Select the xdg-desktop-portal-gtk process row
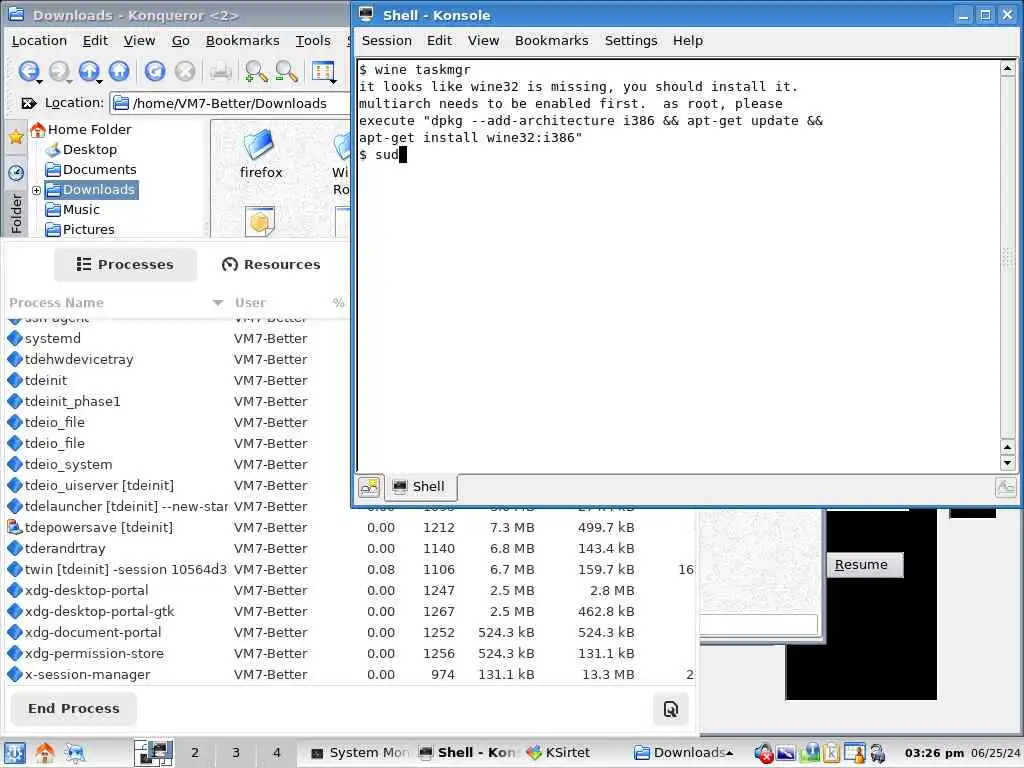Viewport: 1024px width, 768px height. 350,611
